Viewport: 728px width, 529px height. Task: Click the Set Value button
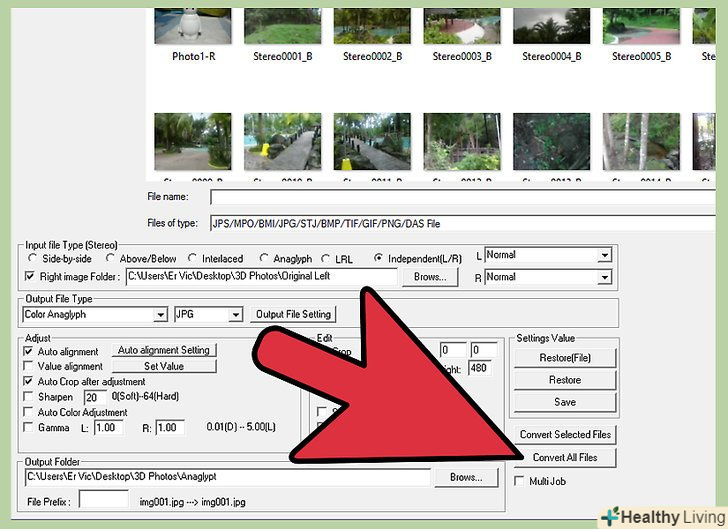point(164,366)
